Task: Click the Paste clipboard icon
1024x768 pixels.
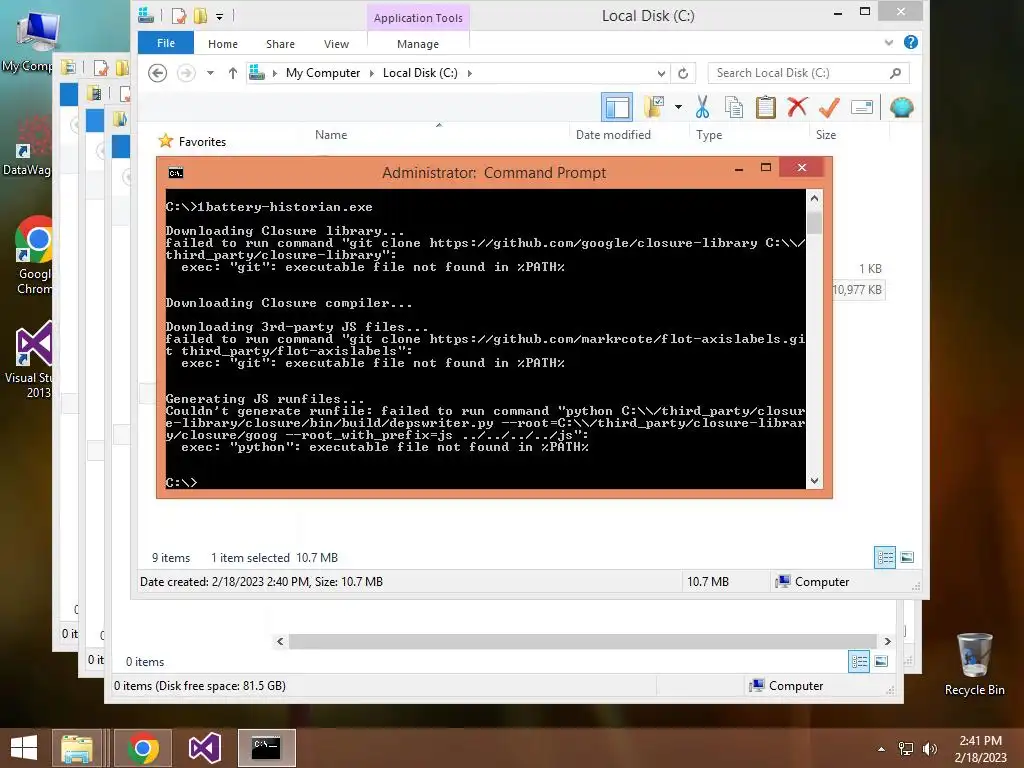Action: pyautogui.click(x=765, y=107)
